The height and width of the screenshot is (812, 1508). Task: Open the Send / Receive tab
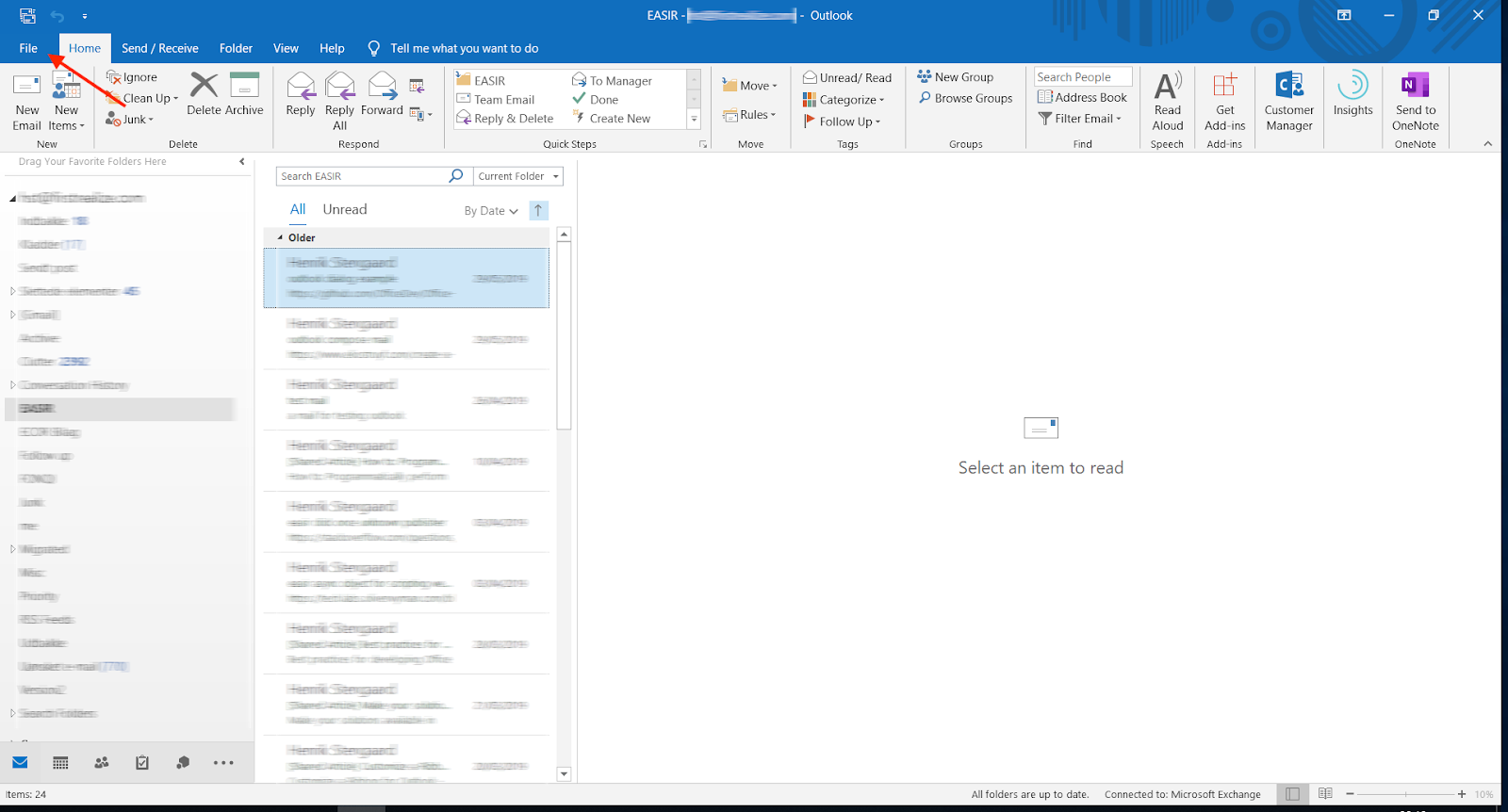point(160,48)
